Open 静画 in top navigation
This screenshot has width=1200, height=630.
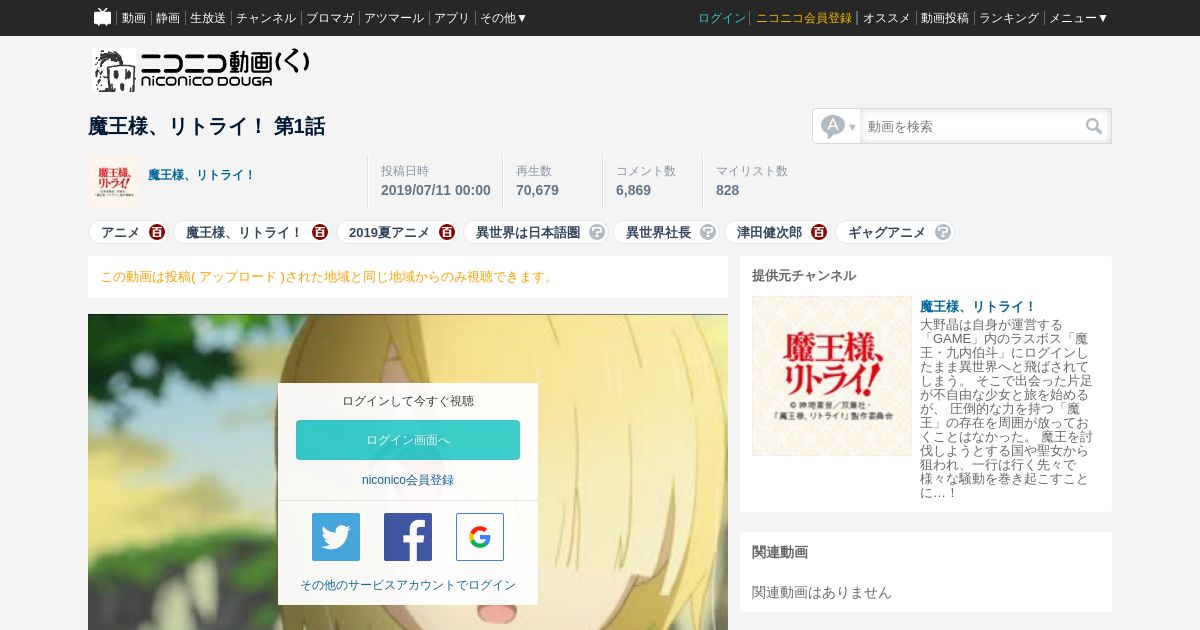(x=168, y=18)
